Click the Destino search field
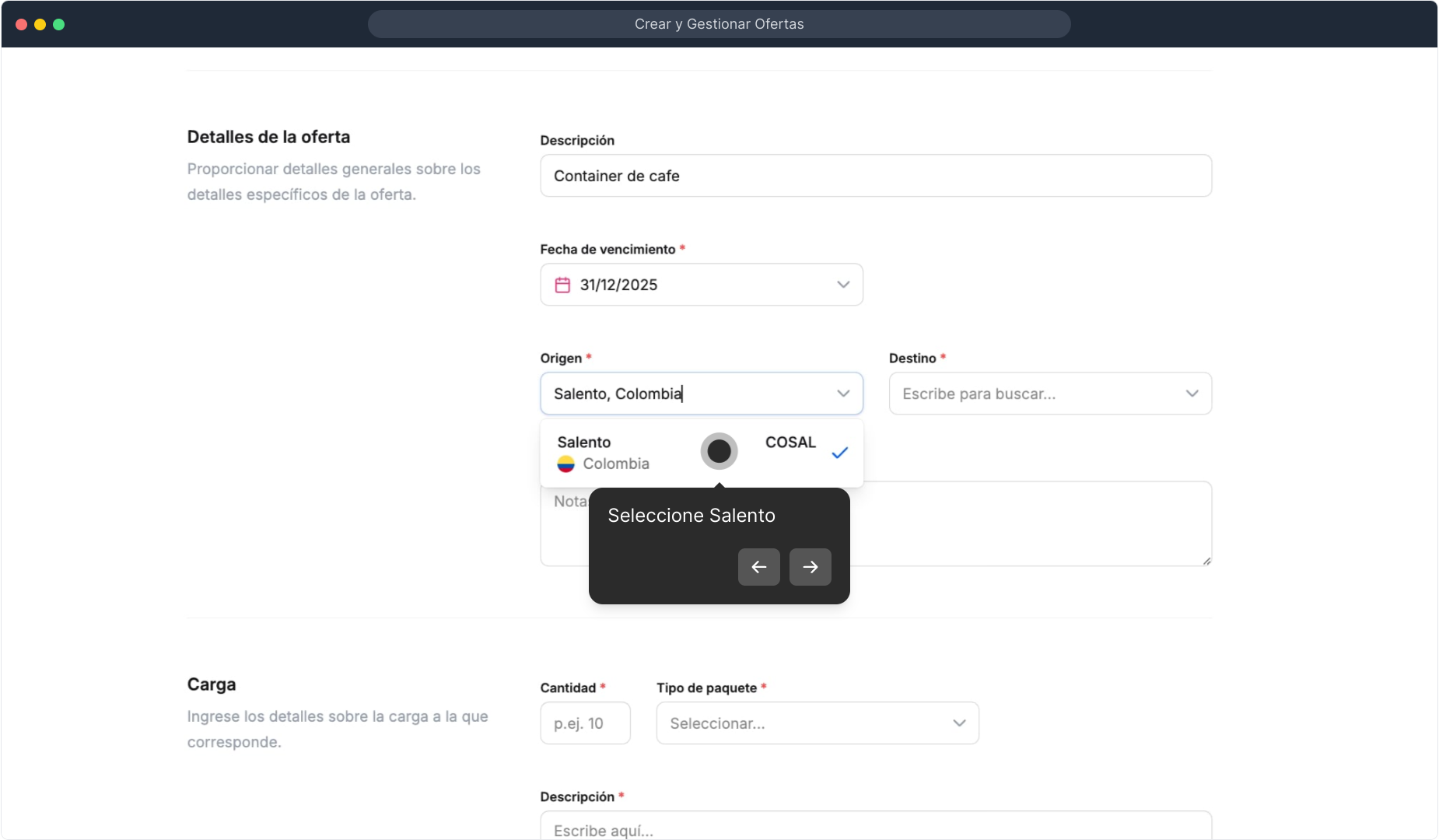The image size is (1439, 840). coord(1035,394)
